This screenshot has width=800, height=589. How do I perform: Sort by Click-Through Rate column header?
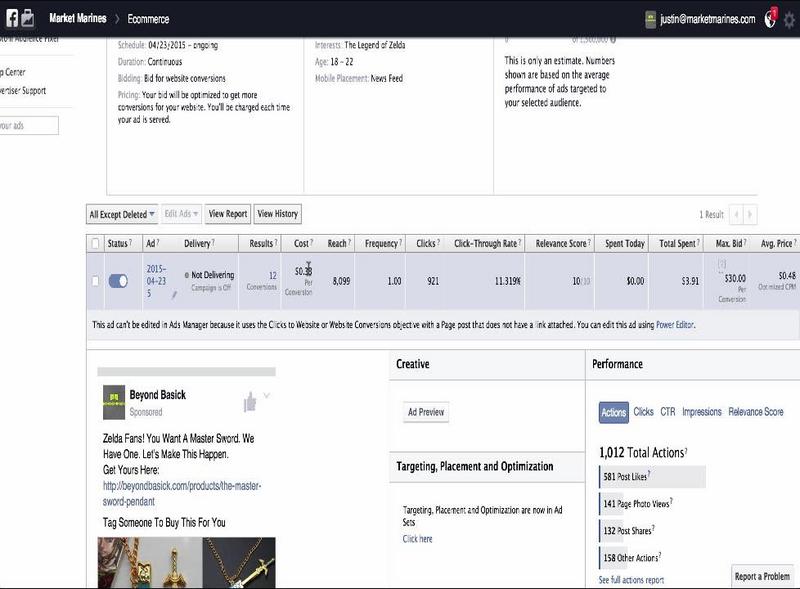pyautogui.click(x=485, y=243)
